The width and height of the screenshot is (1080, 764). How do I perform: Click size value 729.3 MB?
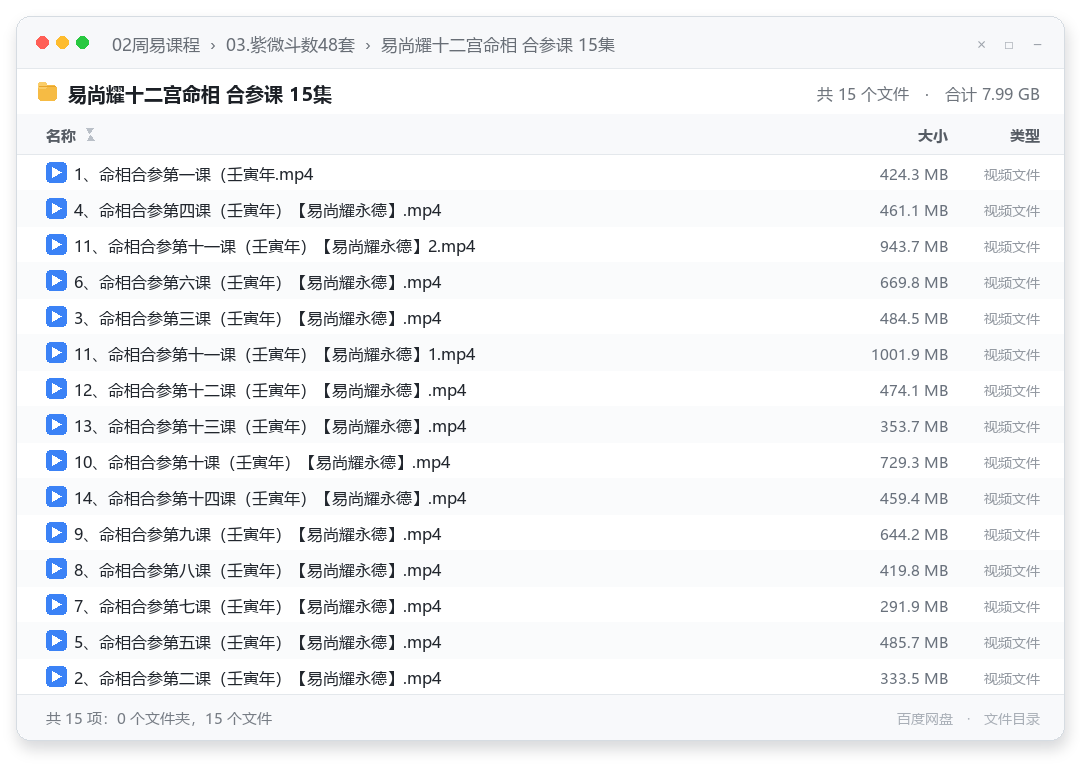[x=913, y=462]
